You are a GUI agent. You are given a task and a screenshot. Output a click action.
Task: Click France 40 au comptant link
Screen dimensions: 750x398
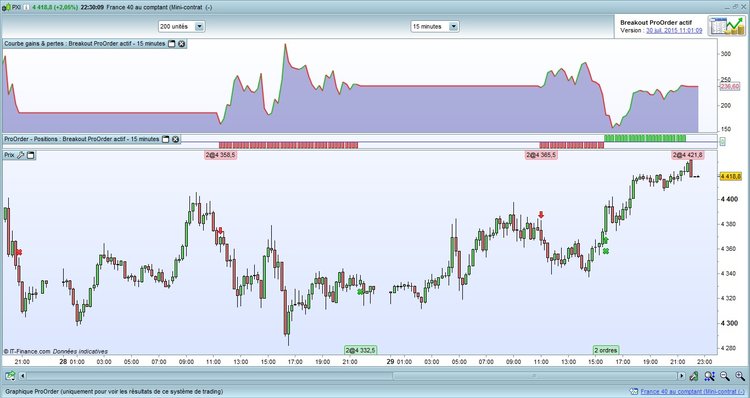(693, 391)
